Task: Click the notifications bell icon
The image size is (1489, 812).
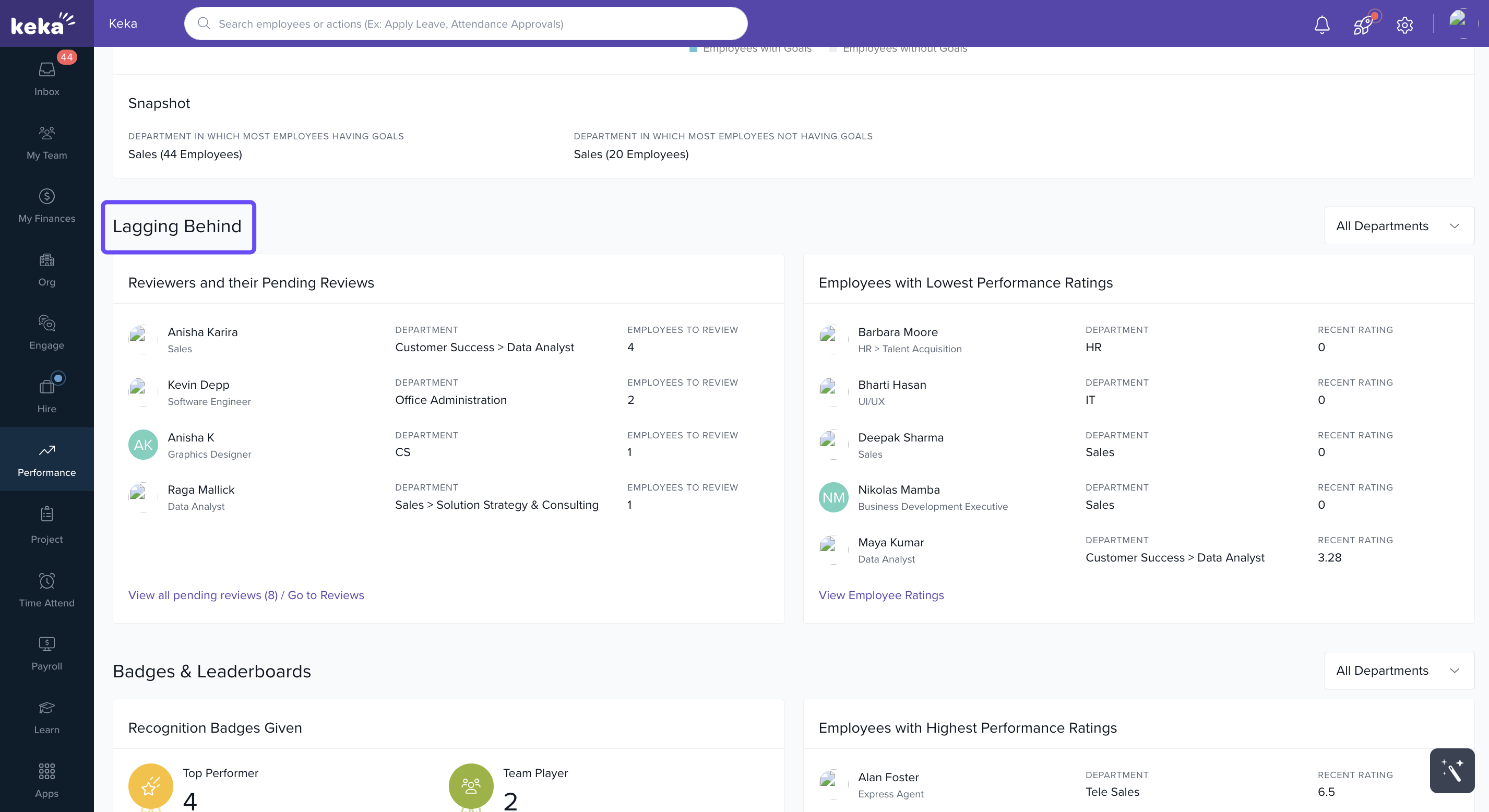Action: [x=1322, y=25]
